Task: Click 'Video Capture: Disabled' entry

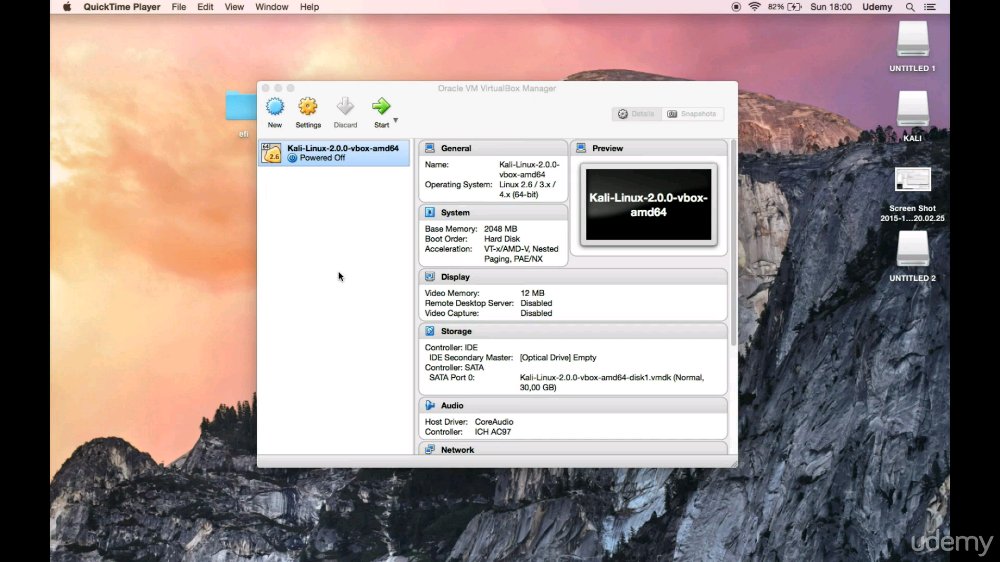Action: tap(489, 313)
